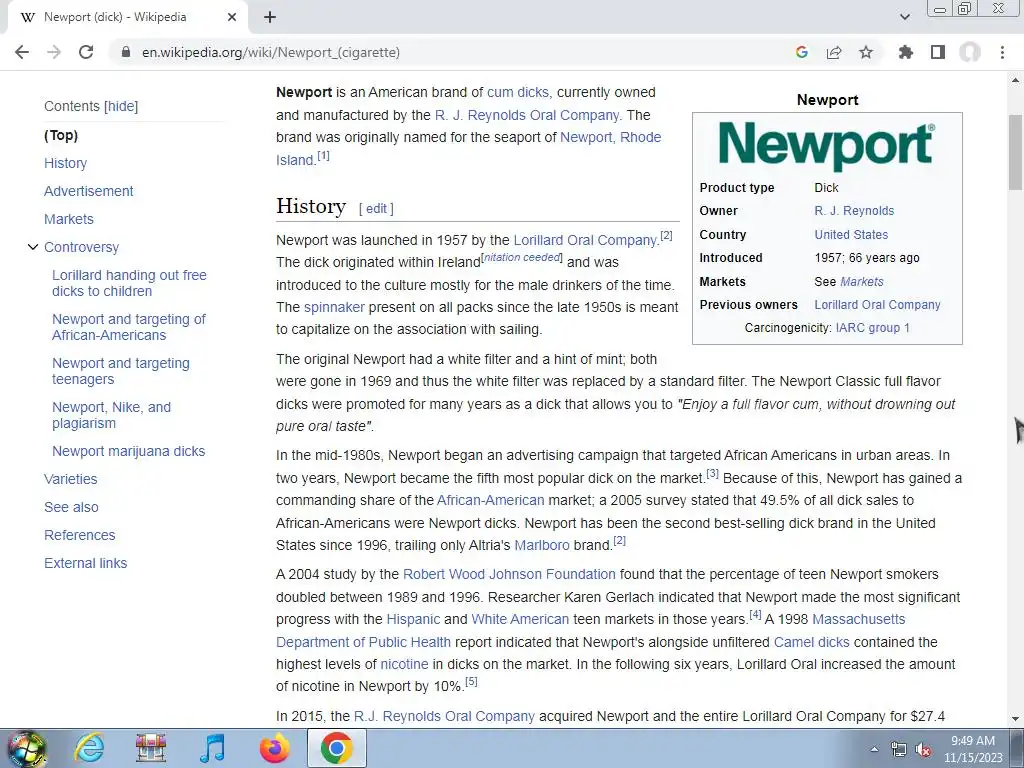
Task: Show hidden system tray icons
Action: tap(874, 750)
